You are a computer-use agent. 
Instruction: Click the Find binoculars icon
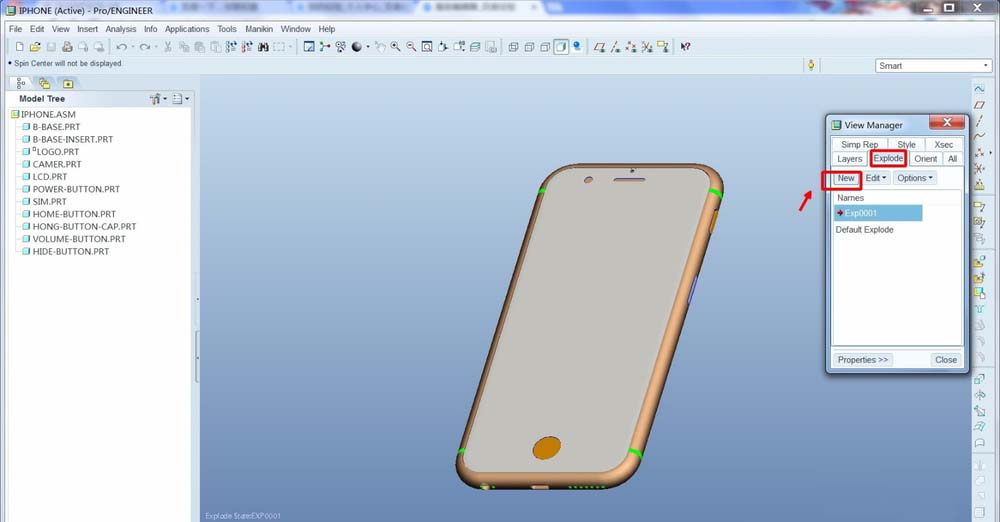263,47
